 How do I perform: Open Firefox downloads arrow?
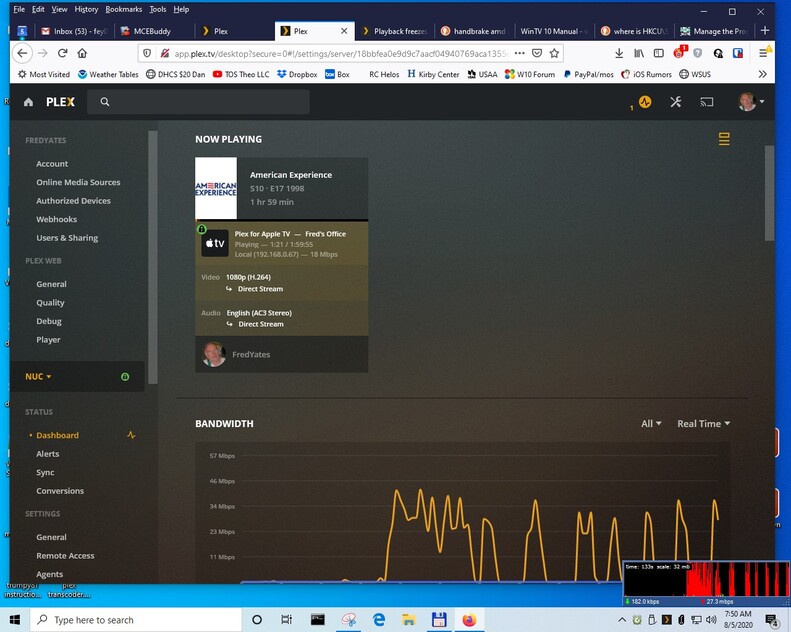(619, 53)
